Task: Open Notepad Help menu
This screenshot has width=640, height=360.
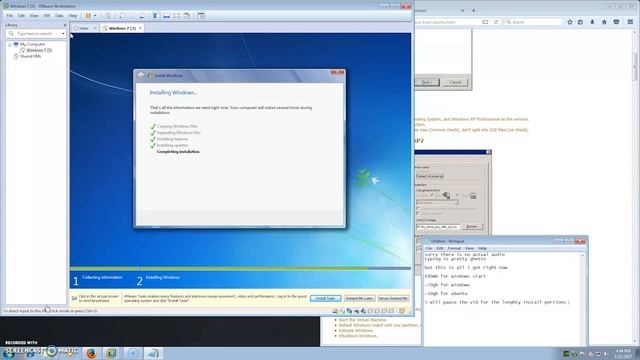Action: tap(482, 248)
